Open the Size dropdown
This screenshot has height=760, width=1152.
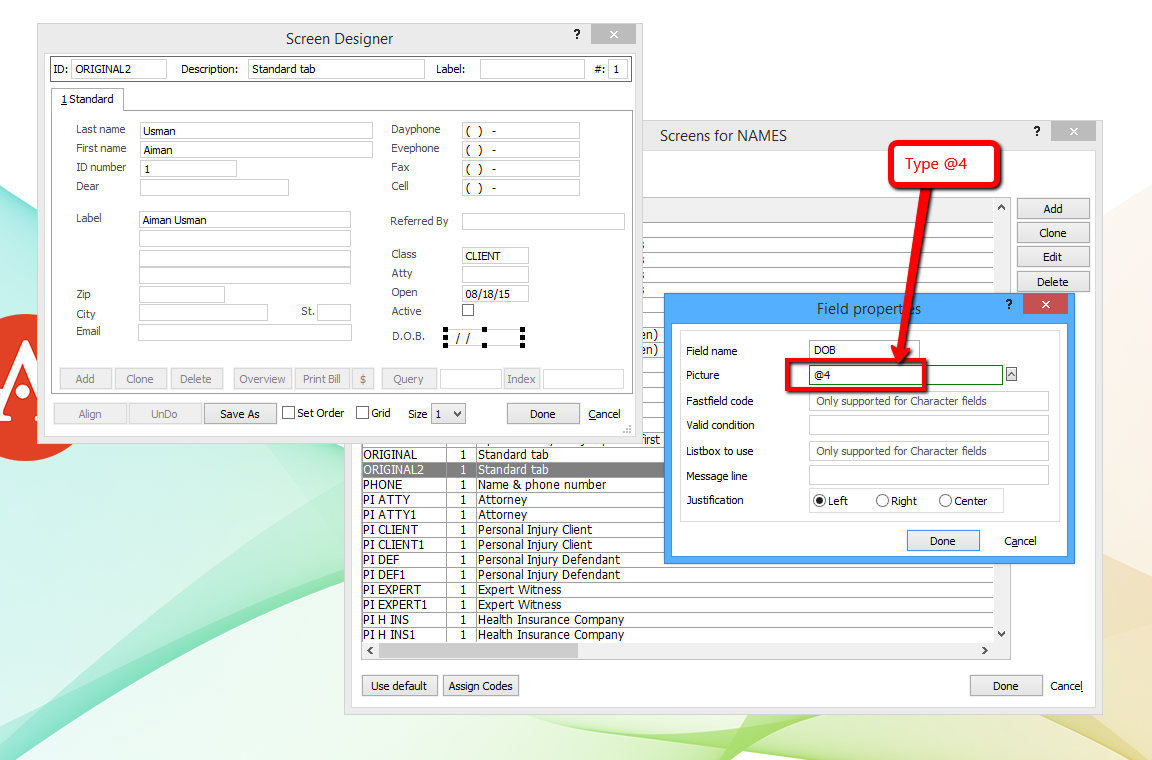[x=448, y=414]
